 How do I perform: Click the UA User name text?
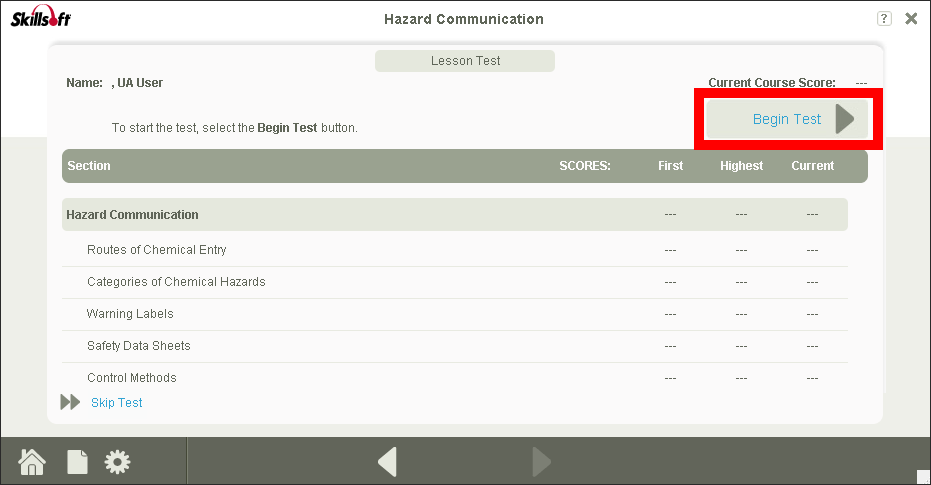(140, 83)
